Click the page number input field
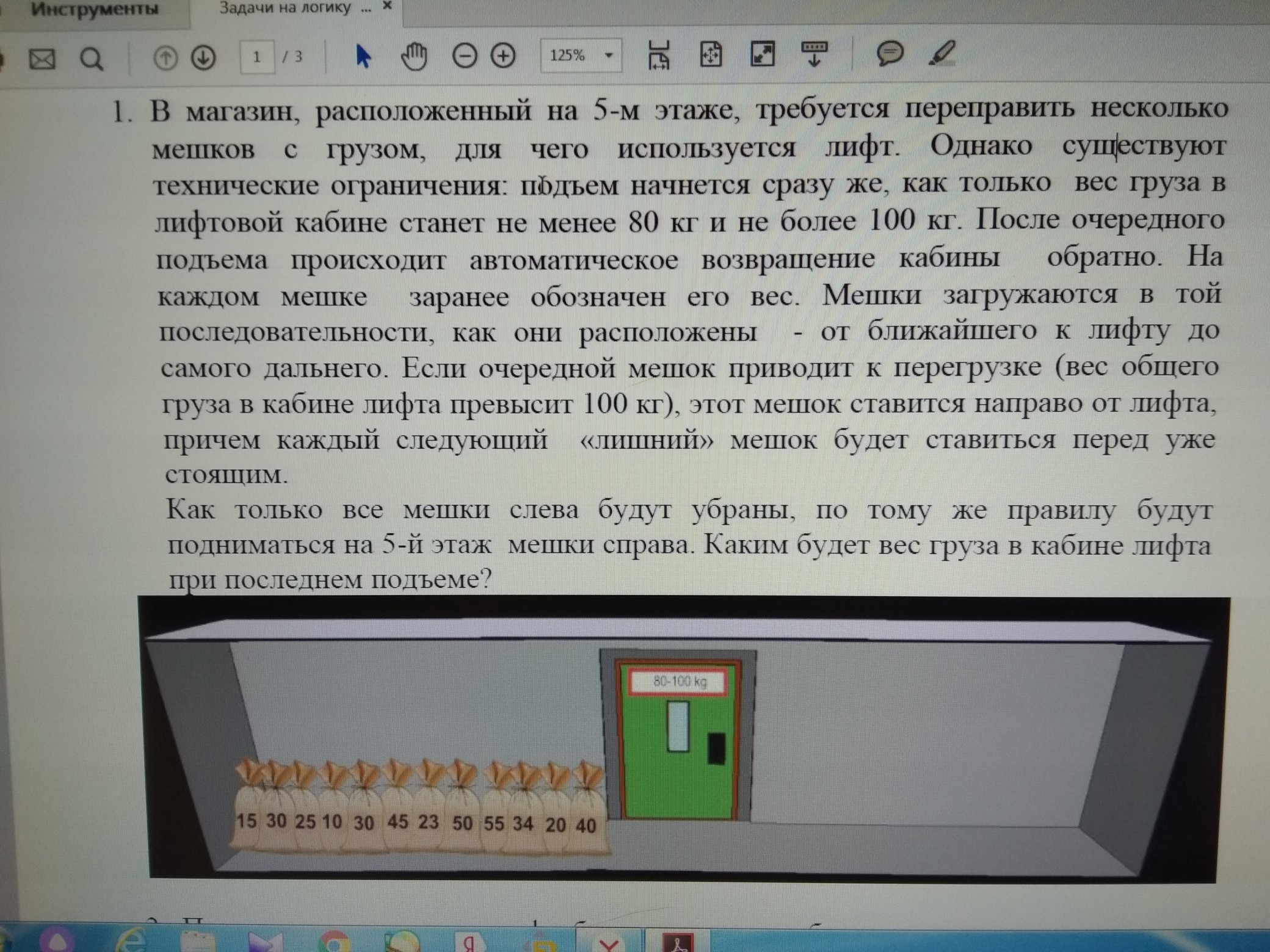This screenshot has height=952, width=1270. (x=257, y=57)
